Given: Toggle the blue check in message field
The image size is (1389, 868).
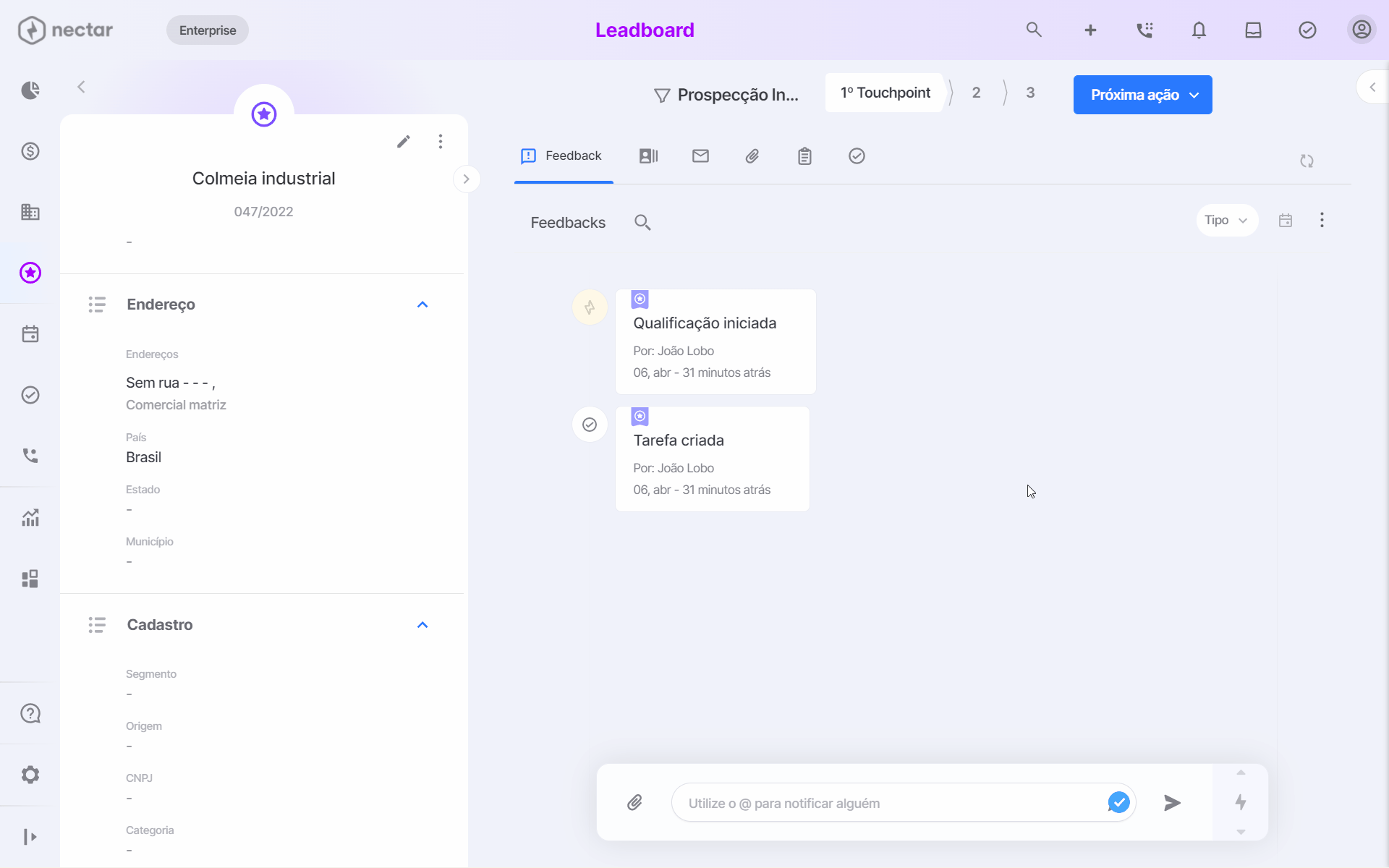Looking at the screenshot, I should (1118, 802).
